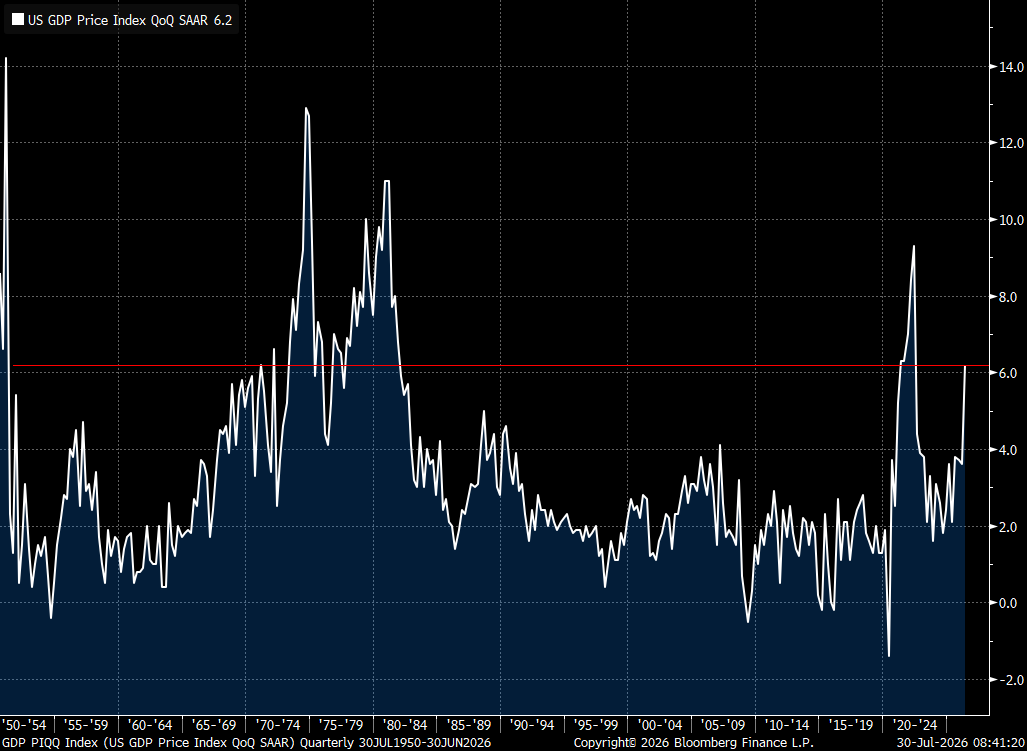Screen dimensions: 1027x751
Task: Select the '05-'09 x-axis period label
Action: tap(722, 725)
